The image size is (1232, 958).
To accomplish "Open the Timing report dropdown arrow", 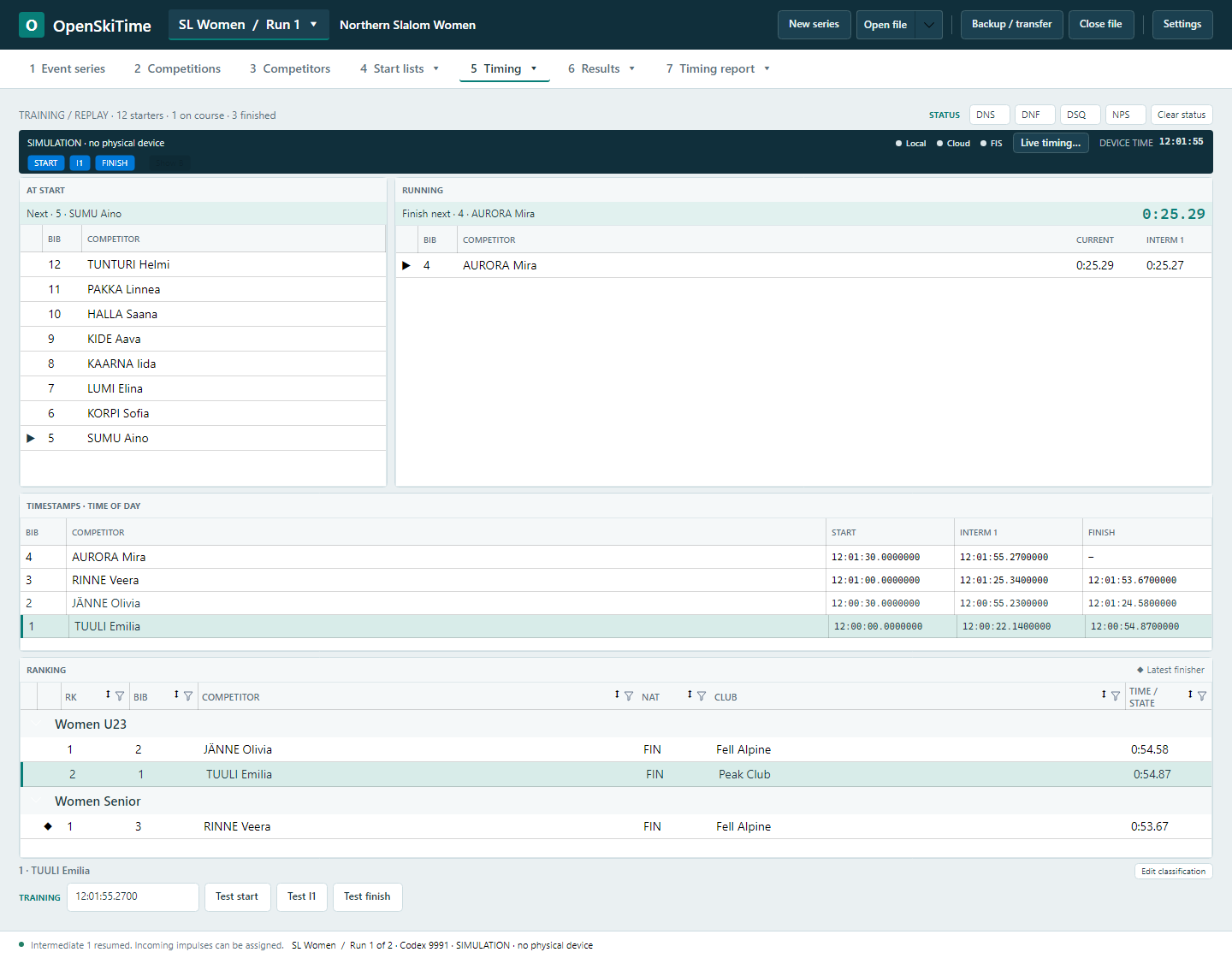I will click(767, 69).
